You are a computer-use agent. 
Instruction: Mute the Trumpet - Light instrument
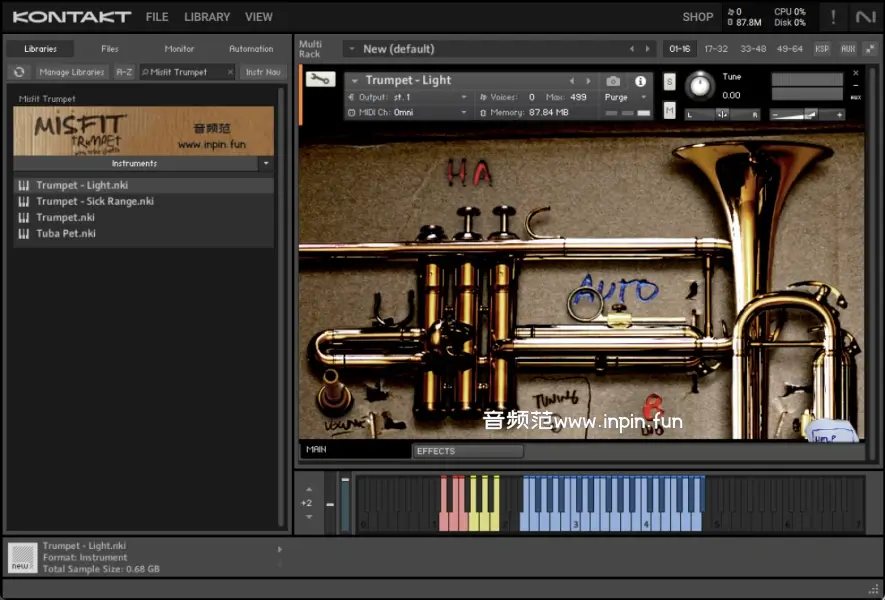[669, 111]
